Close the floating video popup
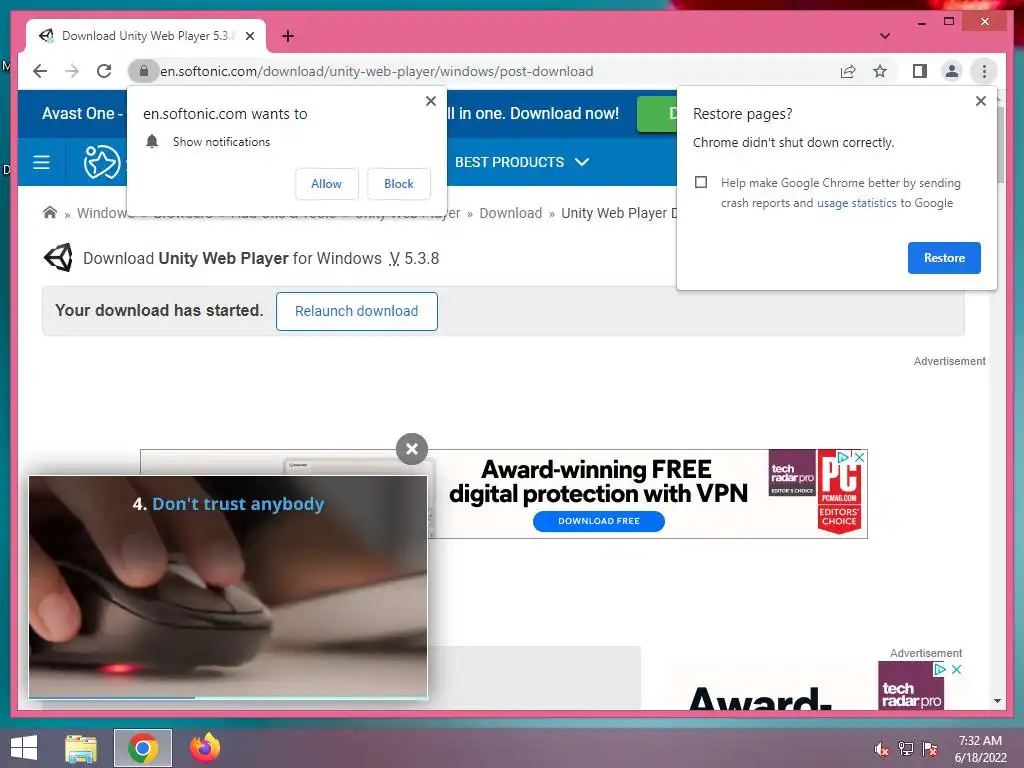Image resolution: width=1024 pixels, height=768 pixels. (411, 449)
